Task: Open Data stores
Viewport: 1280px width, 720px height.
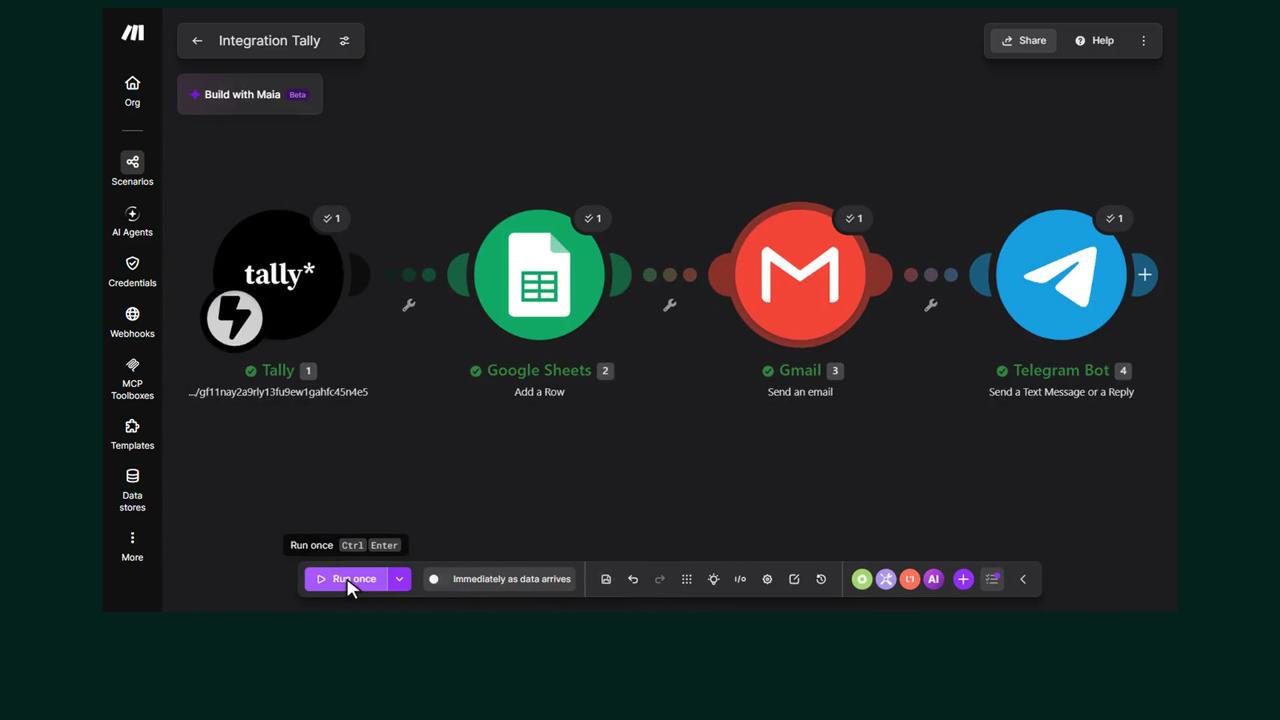Action: pos(132,490)
